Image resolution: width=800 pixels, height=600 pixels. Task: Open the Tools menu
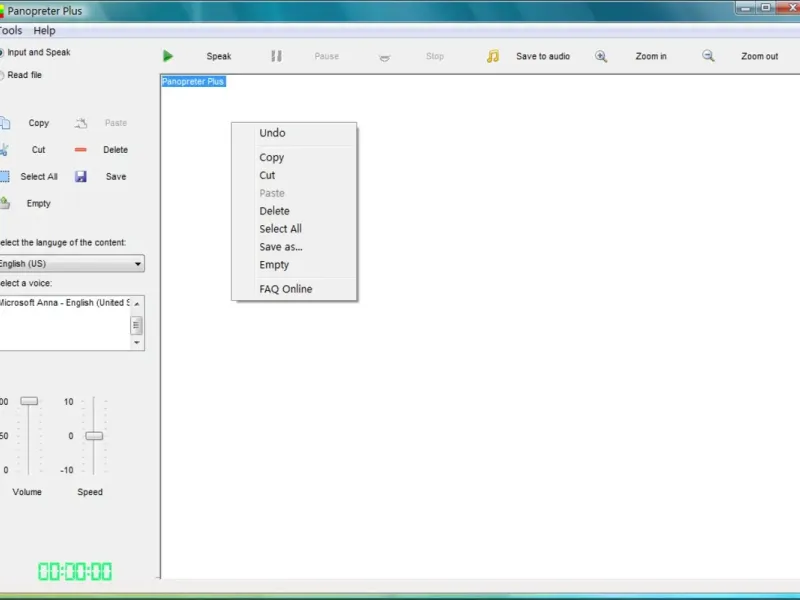tap(10, 31)
